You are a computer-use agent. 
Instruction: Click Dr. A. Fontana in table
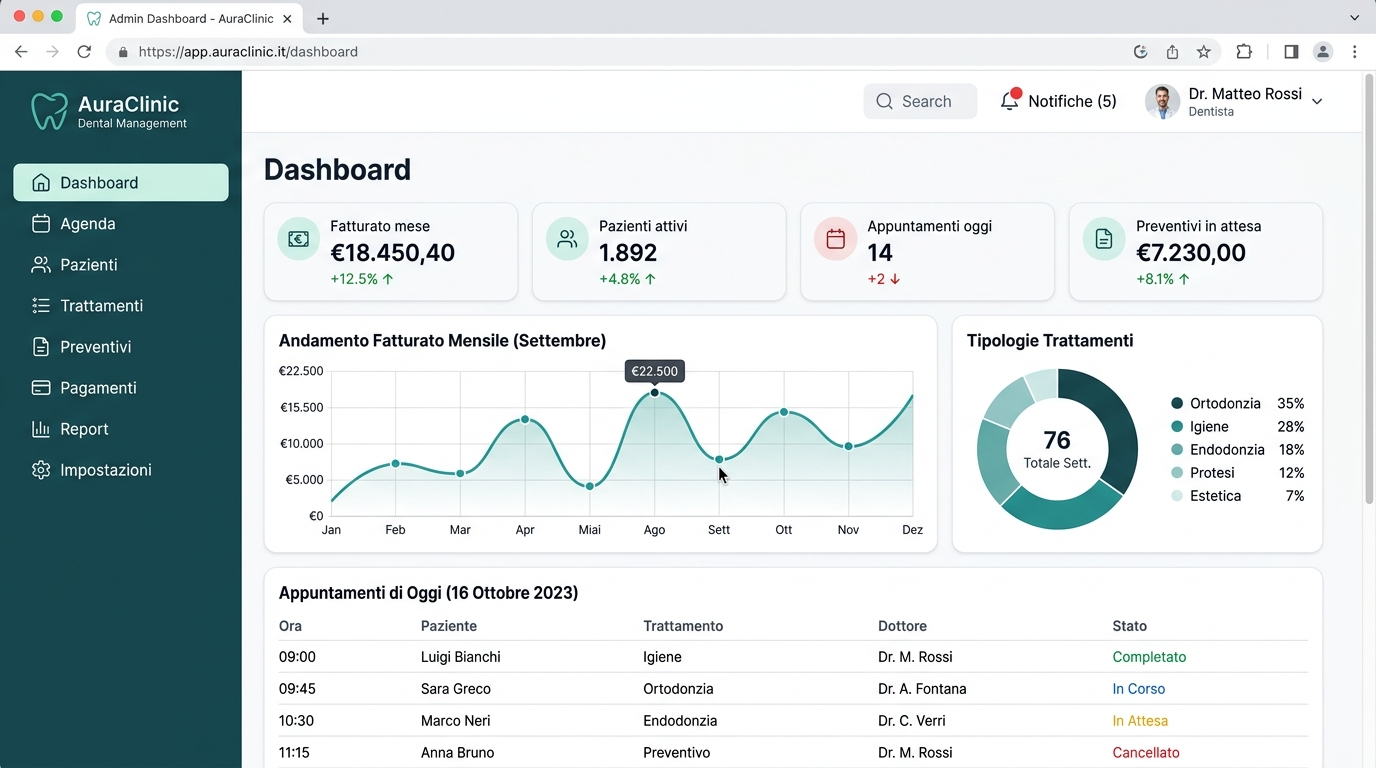pos(922,689)
